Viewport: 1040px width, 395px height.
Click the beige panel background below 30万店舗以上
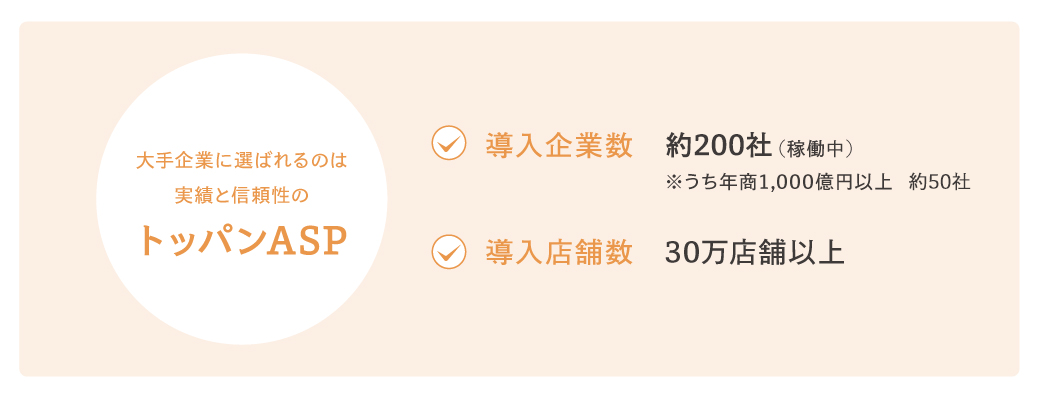(x=755, y=318)
